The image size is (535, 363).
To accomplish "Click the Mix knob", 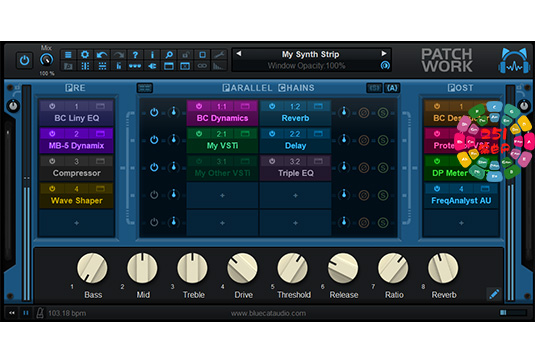I will pyautogui.click(x=47, y=60).
